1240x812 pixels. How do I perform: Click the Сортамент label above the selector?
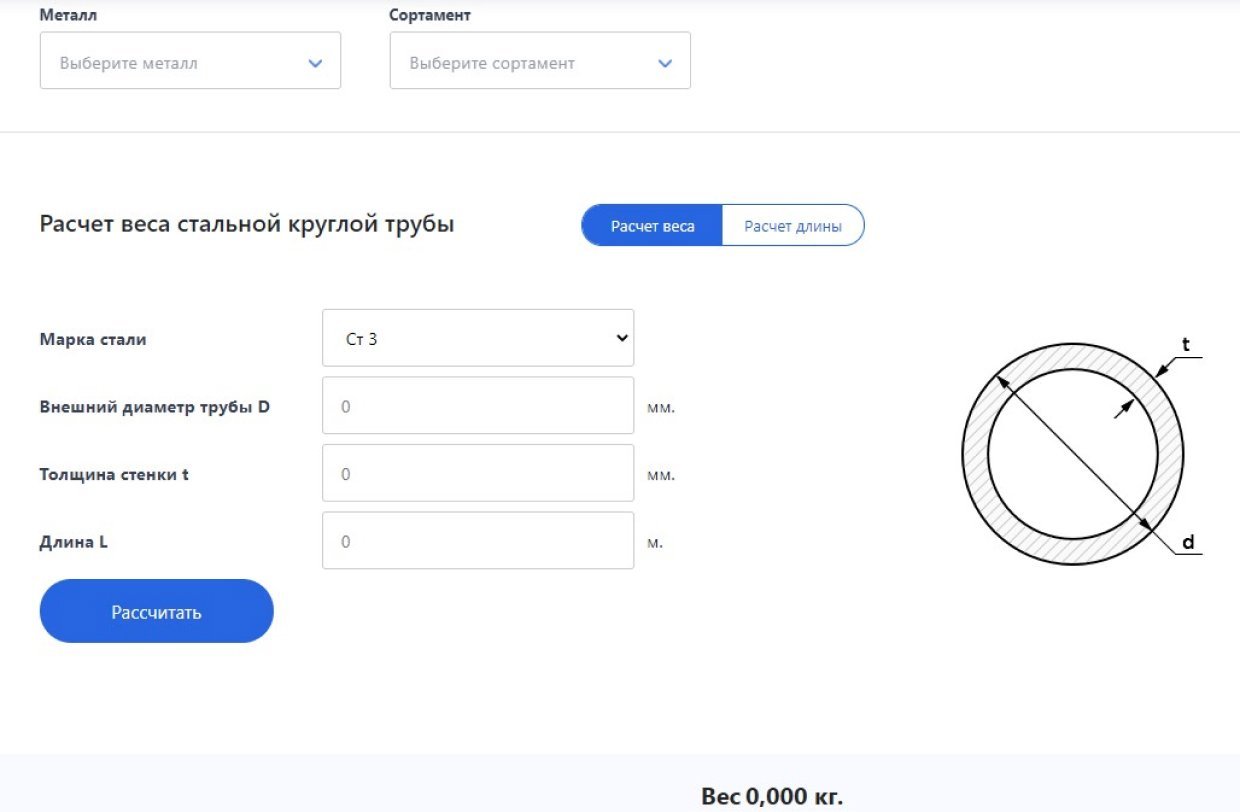(430, 16)
